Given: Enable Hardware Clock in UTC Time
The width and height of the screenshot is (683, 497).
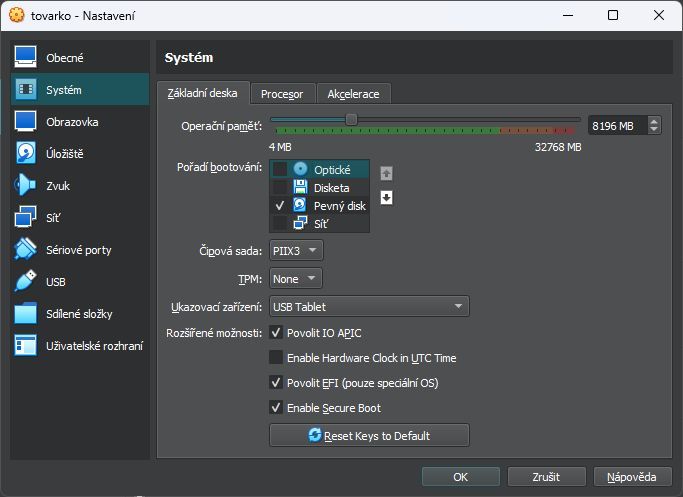Looking at the screenshot, I should click(276, 357).
